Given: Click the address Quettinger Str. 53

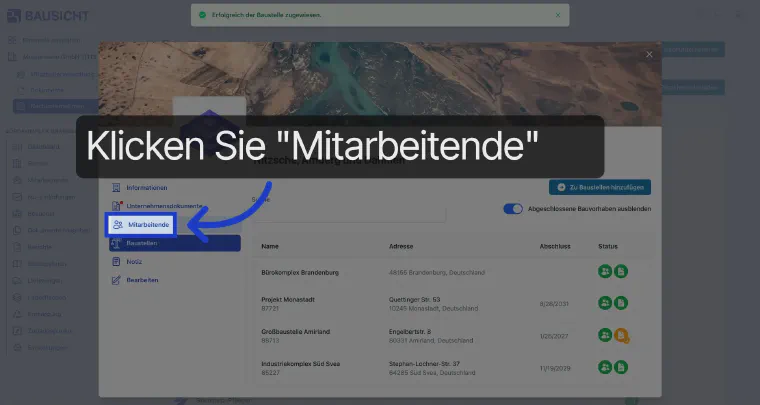Looking at the screenshot, I should click(x=414, y=299).
